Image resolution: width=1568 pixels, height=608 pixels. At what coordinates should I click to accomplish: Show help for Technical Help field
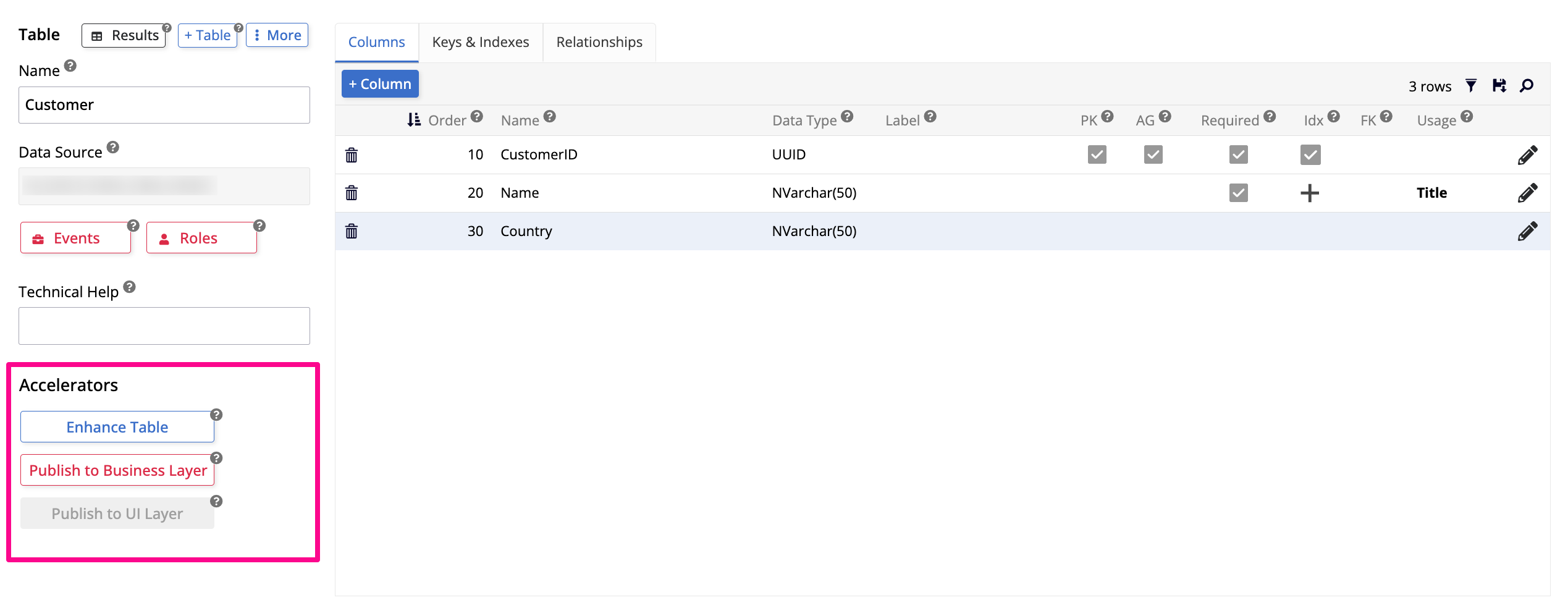coord(129,287)
